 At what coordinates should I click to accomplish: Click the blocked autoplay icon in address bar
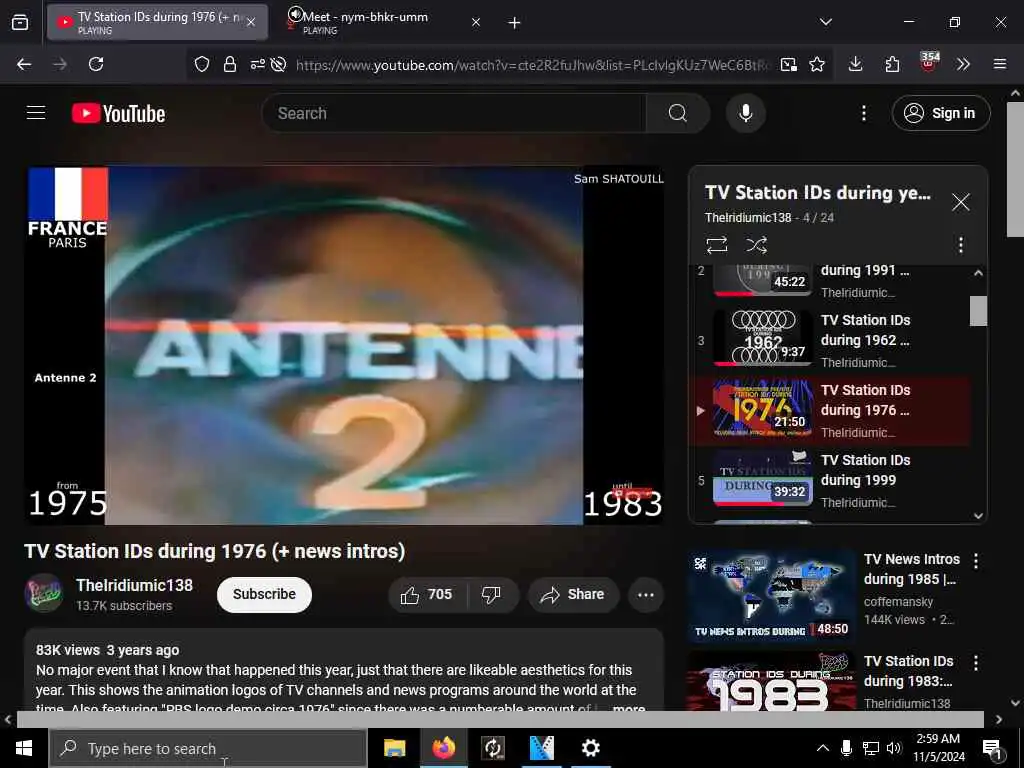tap(278, 64)
